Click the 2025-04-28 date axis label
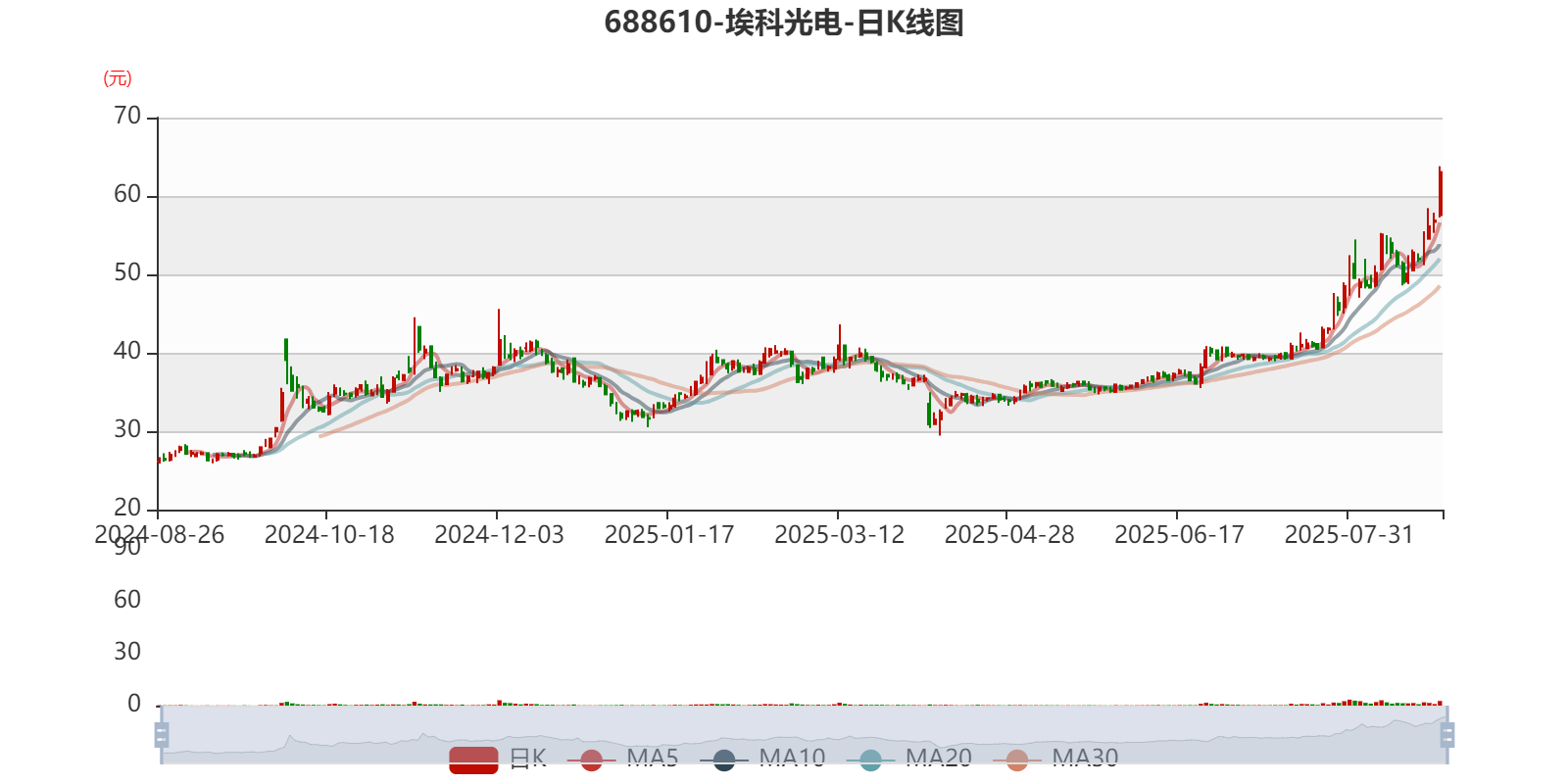This screenshot has height=784, width=1568. pos(1009,535)
